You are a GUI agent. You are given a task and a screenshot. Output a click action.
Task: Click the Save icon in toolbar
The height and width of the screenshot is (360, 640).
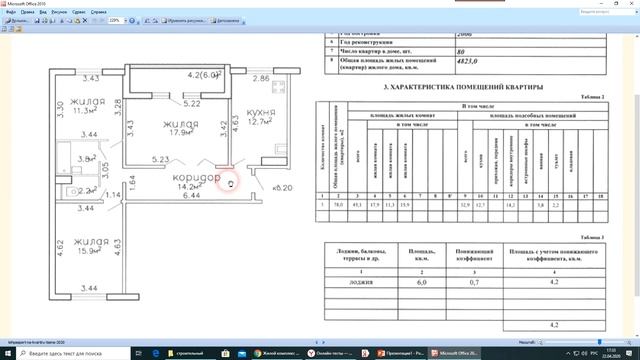[x=37, y=20]
